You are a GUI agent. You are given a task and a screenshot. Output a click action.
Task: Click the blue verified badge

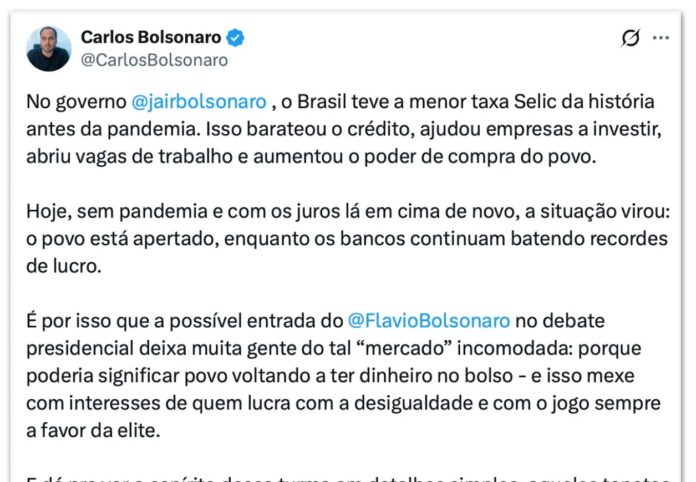coord(236,38)
